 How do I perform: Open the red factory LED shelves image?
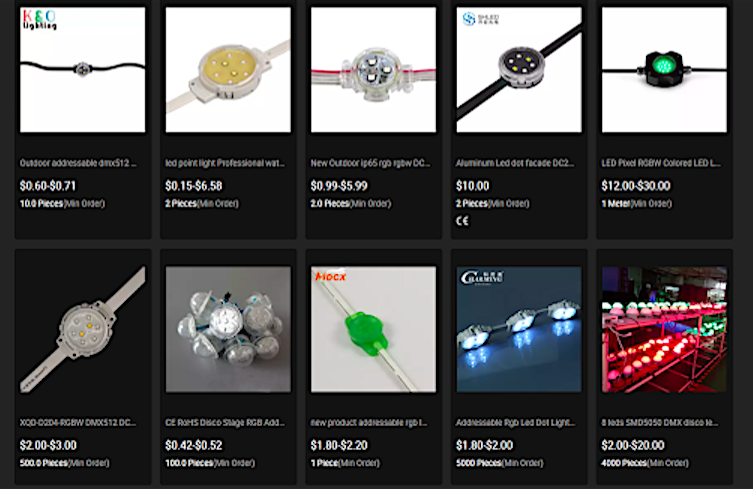tap(664, 330)
